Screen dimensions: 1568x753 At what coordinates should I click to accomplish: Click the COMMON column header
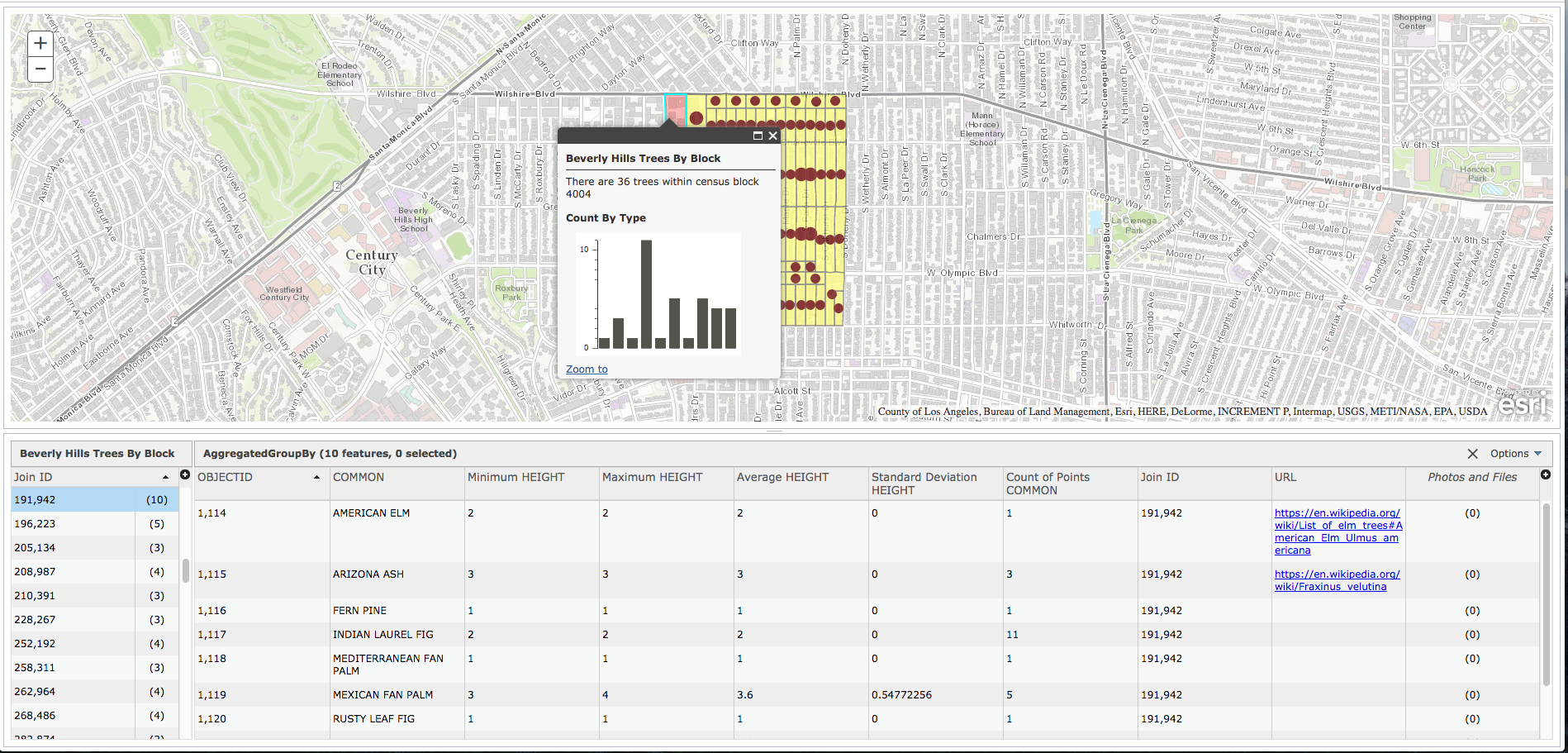click(x=359, y=478)
